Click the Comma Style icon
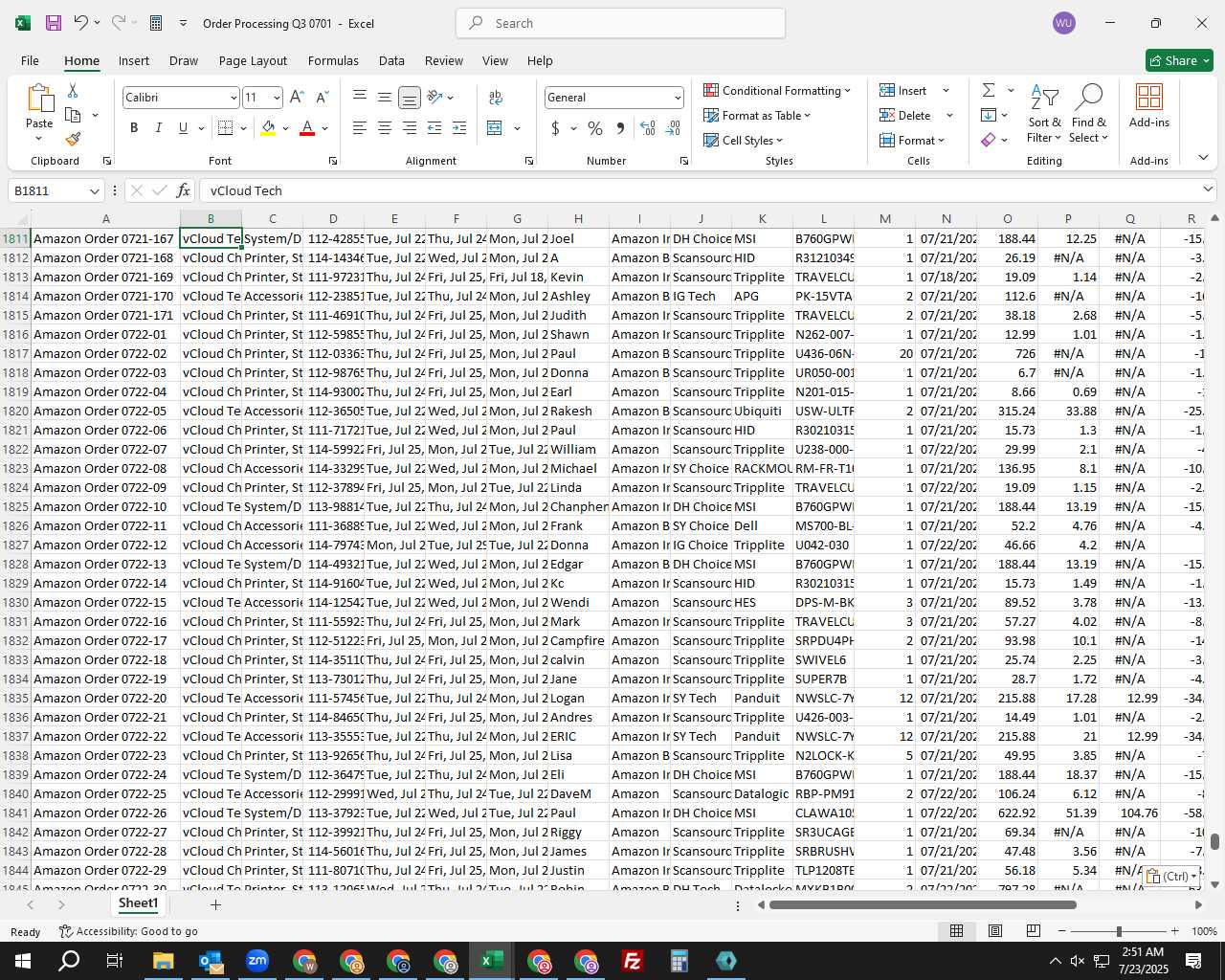The width and height of the screenshot is (1225, 980). click(620, 128)
